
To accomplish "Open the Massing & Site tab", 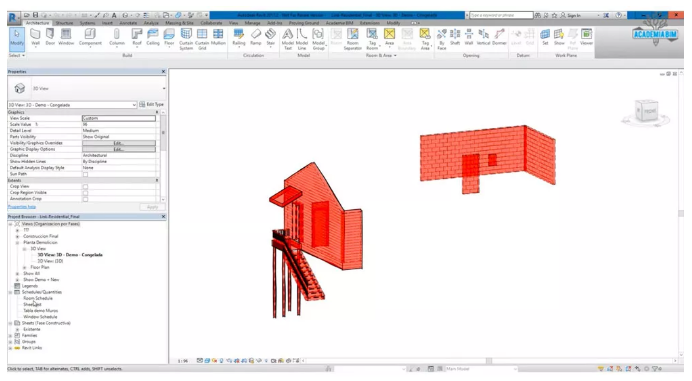I will pos(179,23).
